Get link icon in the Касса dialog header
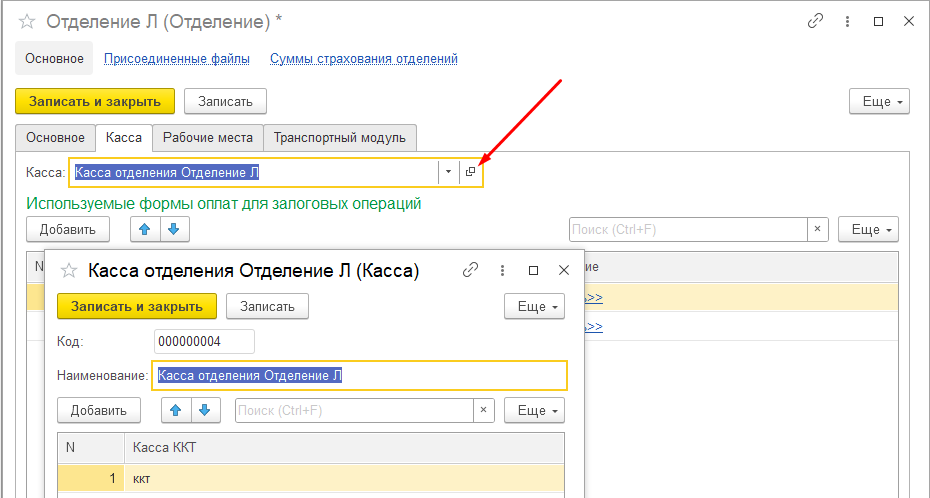Screen dimensions: 930x498 tap(470, 270)
